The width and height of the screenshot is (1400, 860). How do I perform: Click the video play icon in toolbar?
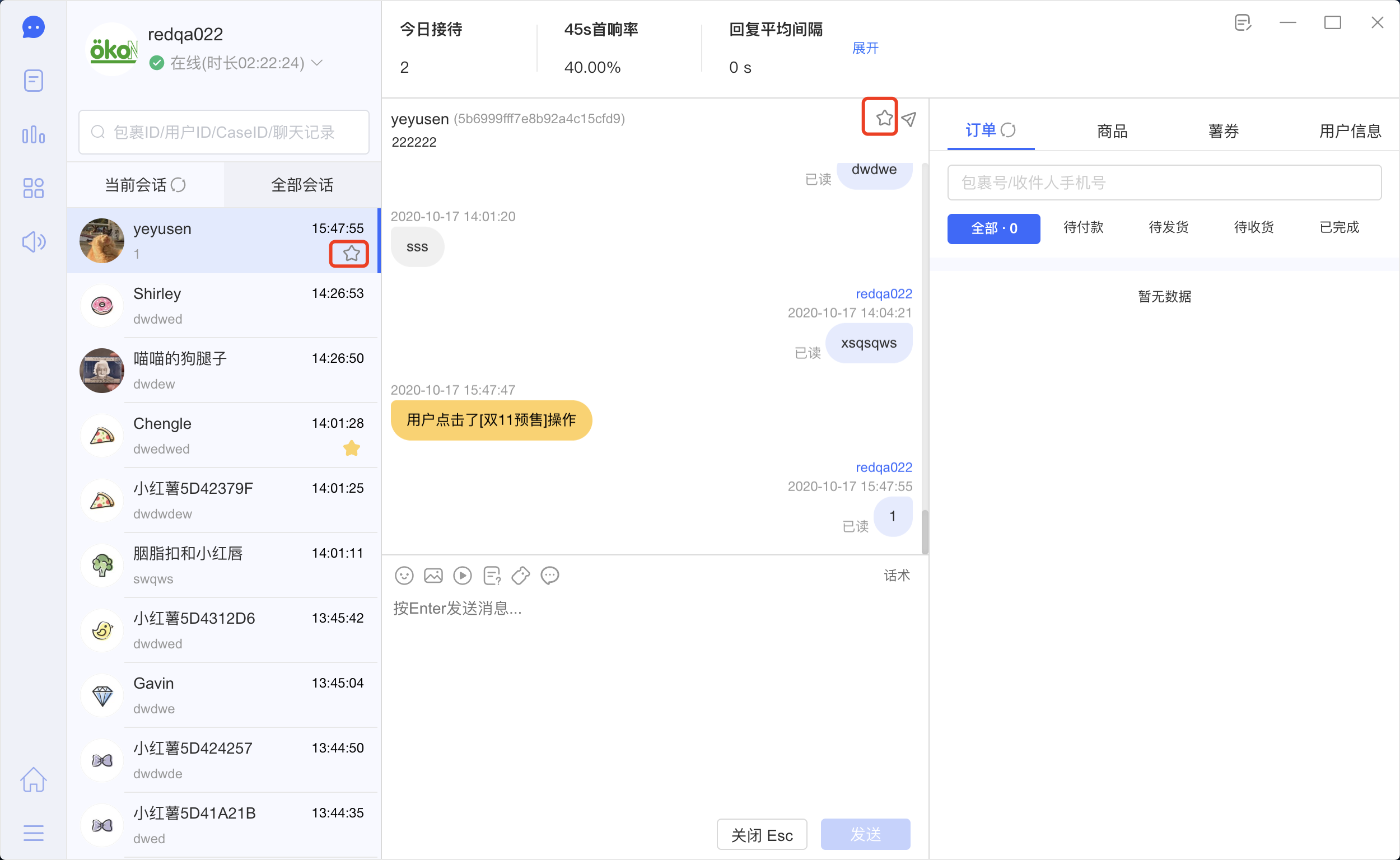coord(463,576)
